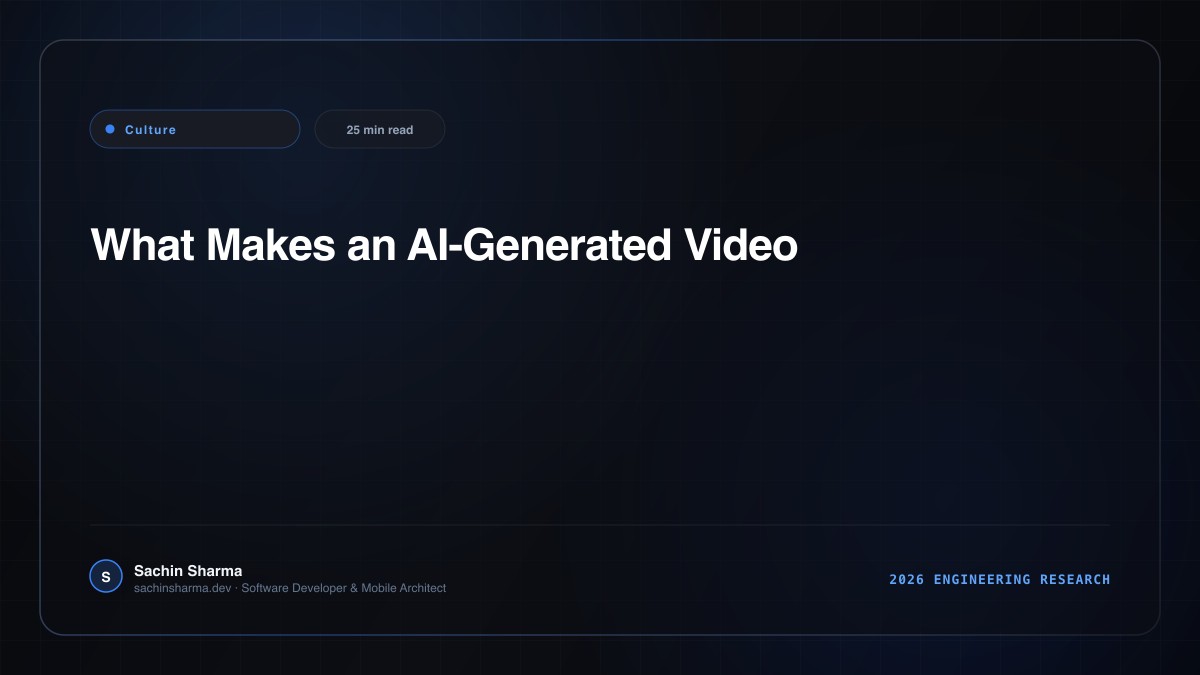Click the word RESEARCH in footer label
This screenshot has height=675, width=1200.
click(1075, 579)
